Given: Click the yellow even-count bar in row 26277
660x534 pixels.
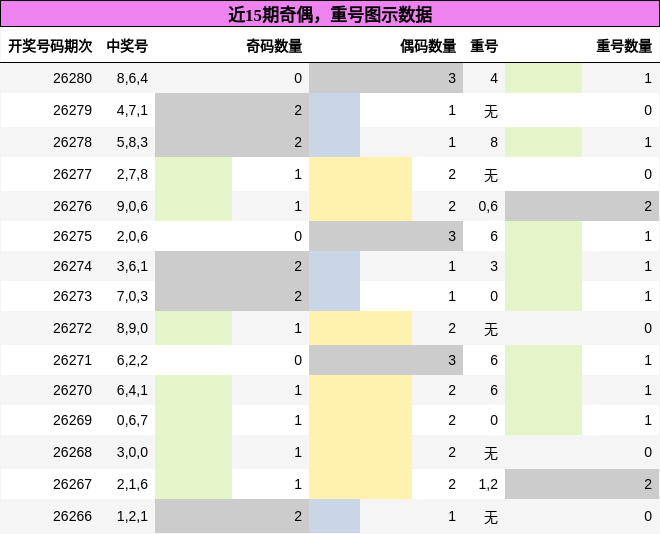Looking at the screenshot, I should pyautogui.click(x=360, y=174).
